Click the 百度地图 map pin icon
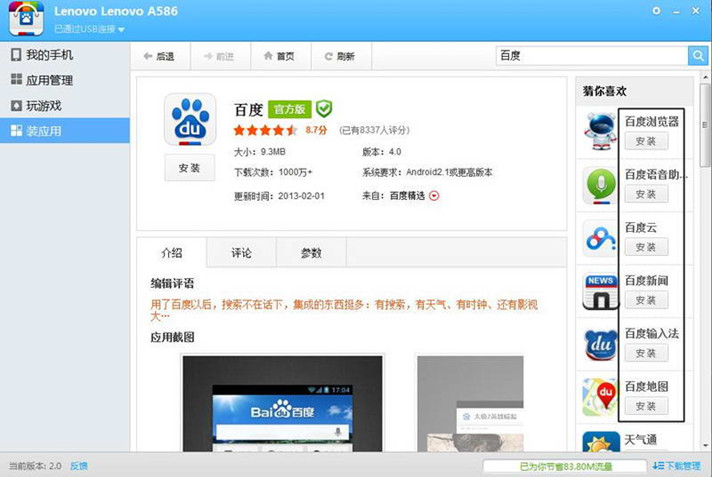Screen dimensions: 712x477 click(x=600, y=398)
